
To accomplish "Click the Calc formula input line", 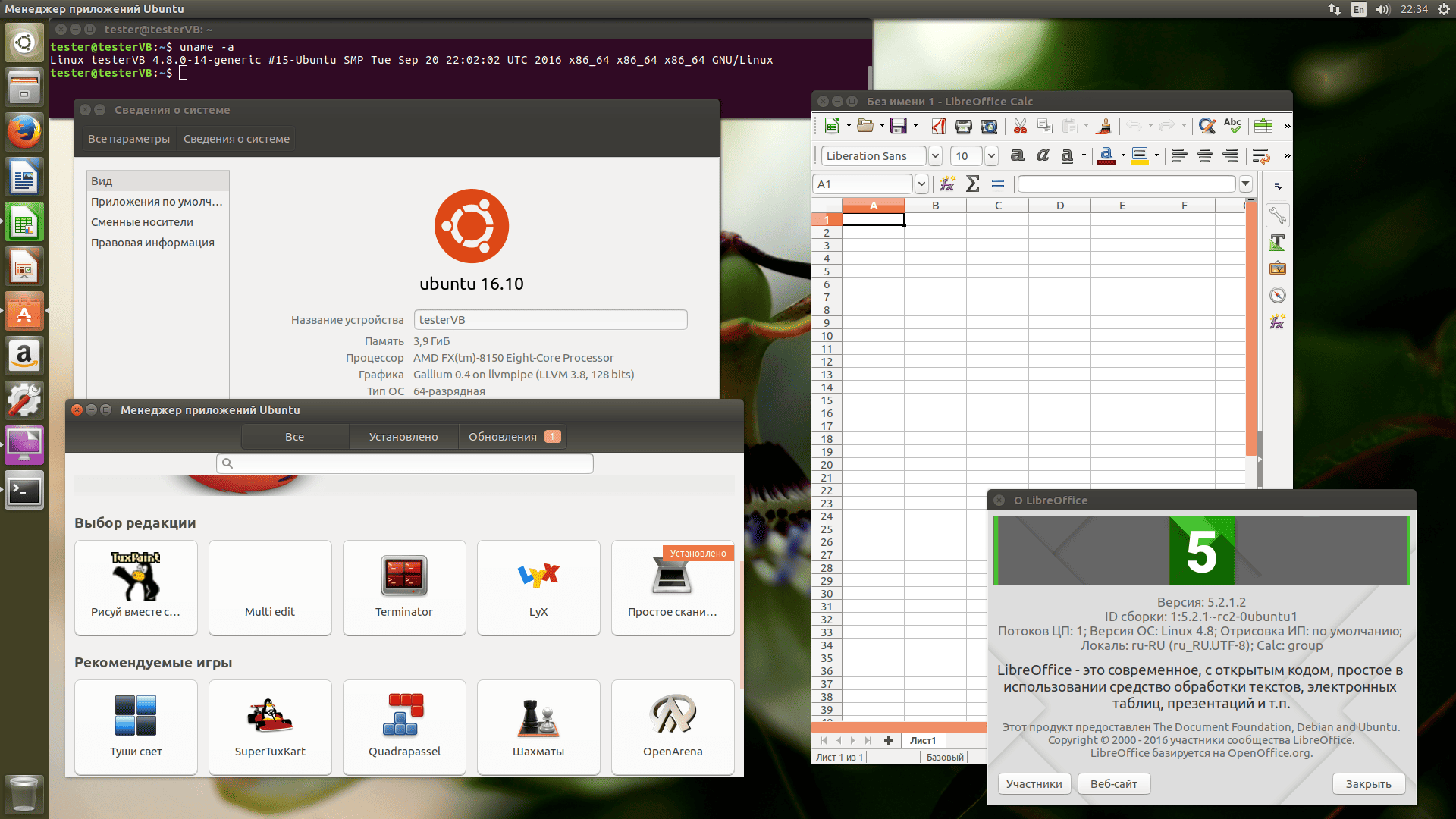I will tap(1126, 184).
